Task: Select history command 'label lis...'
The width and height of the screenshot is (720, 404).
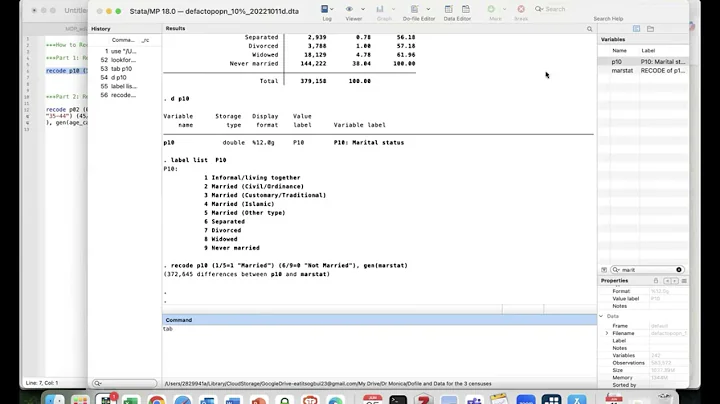Action: (x=124, y=86)
